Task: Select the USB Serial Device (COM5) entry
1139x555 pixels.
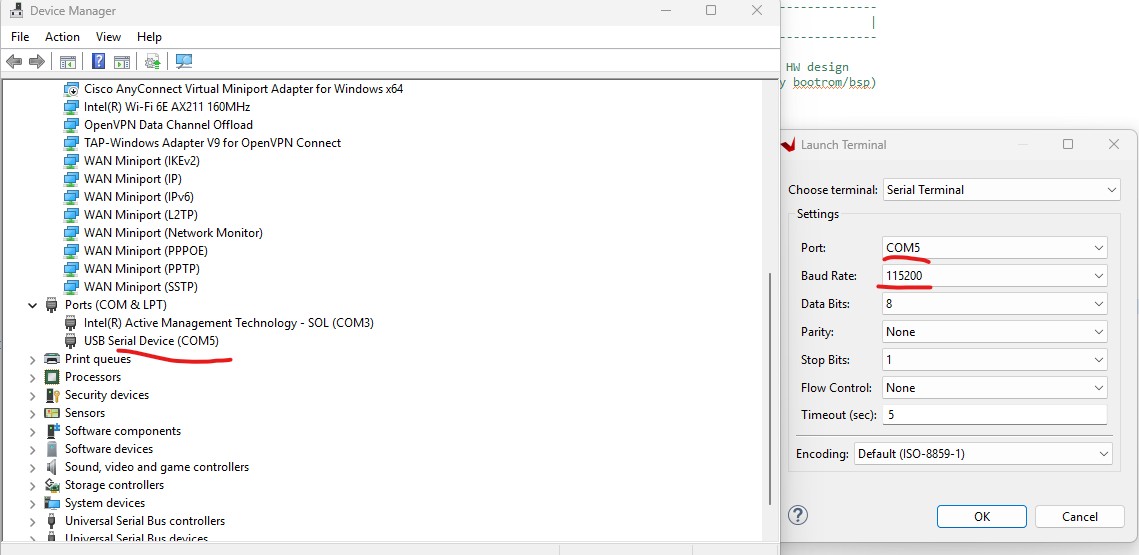Action: pos(151,341)
